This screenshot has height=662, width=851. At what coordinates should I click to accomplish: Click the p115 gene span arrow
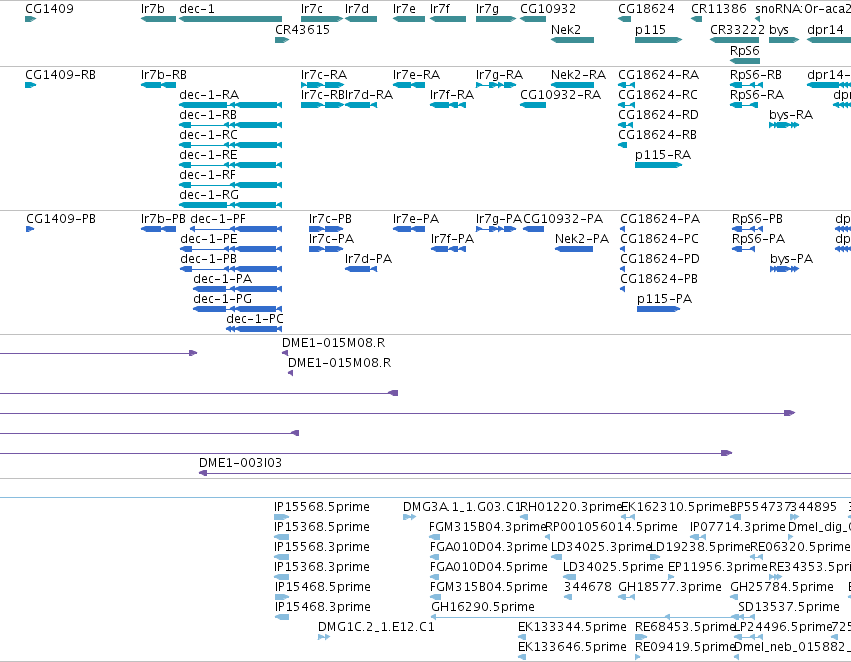tap(658, 40)
